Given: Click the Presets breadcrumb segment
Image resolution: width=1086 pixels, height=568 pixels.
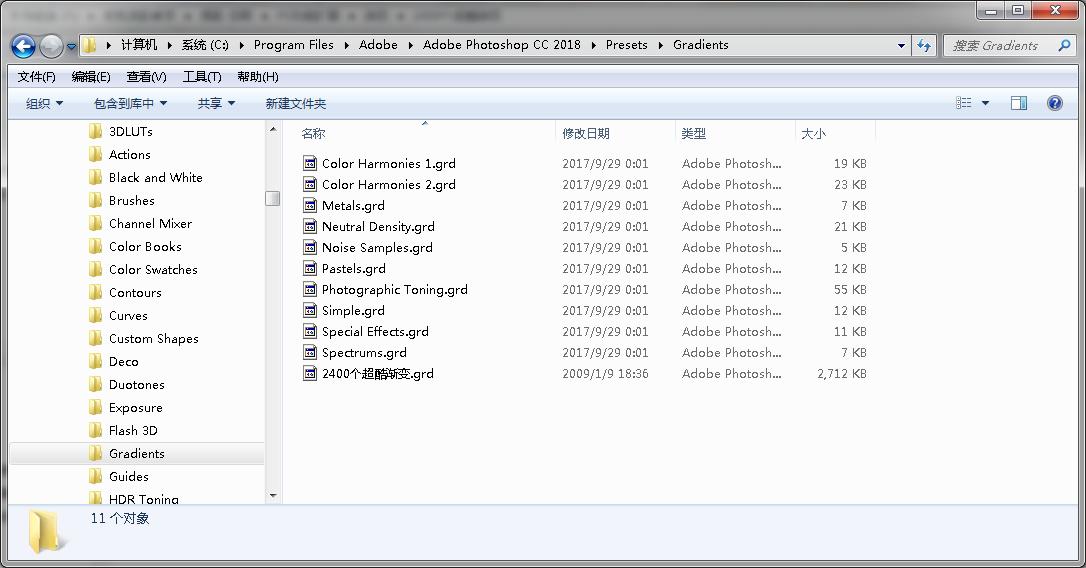Looking at the screenshot, I should coord(626,45).
